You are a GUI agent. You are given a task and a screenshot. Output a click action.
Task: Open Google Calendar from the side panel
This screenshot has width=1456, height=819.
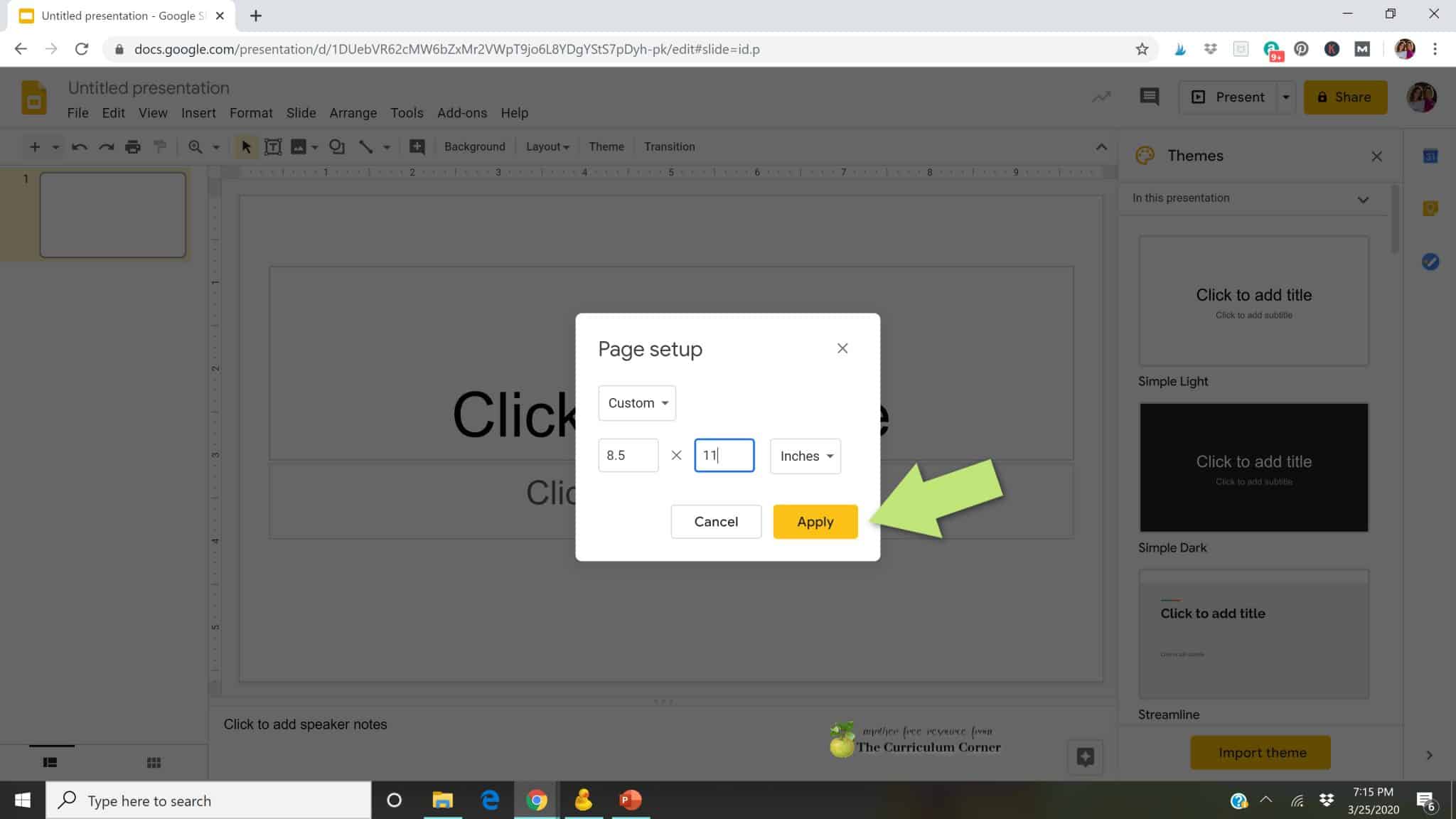click(1431, 156)
